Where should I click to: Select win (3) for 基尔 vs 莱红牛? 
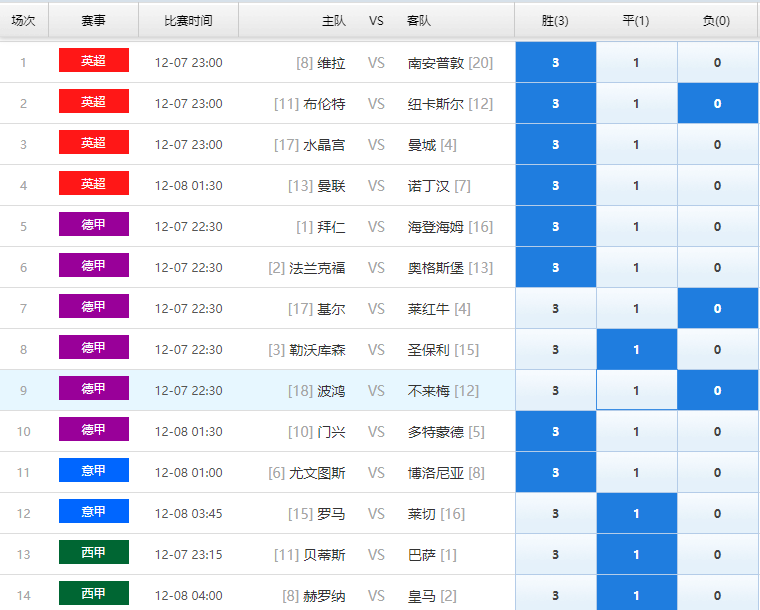click(555, 308)
